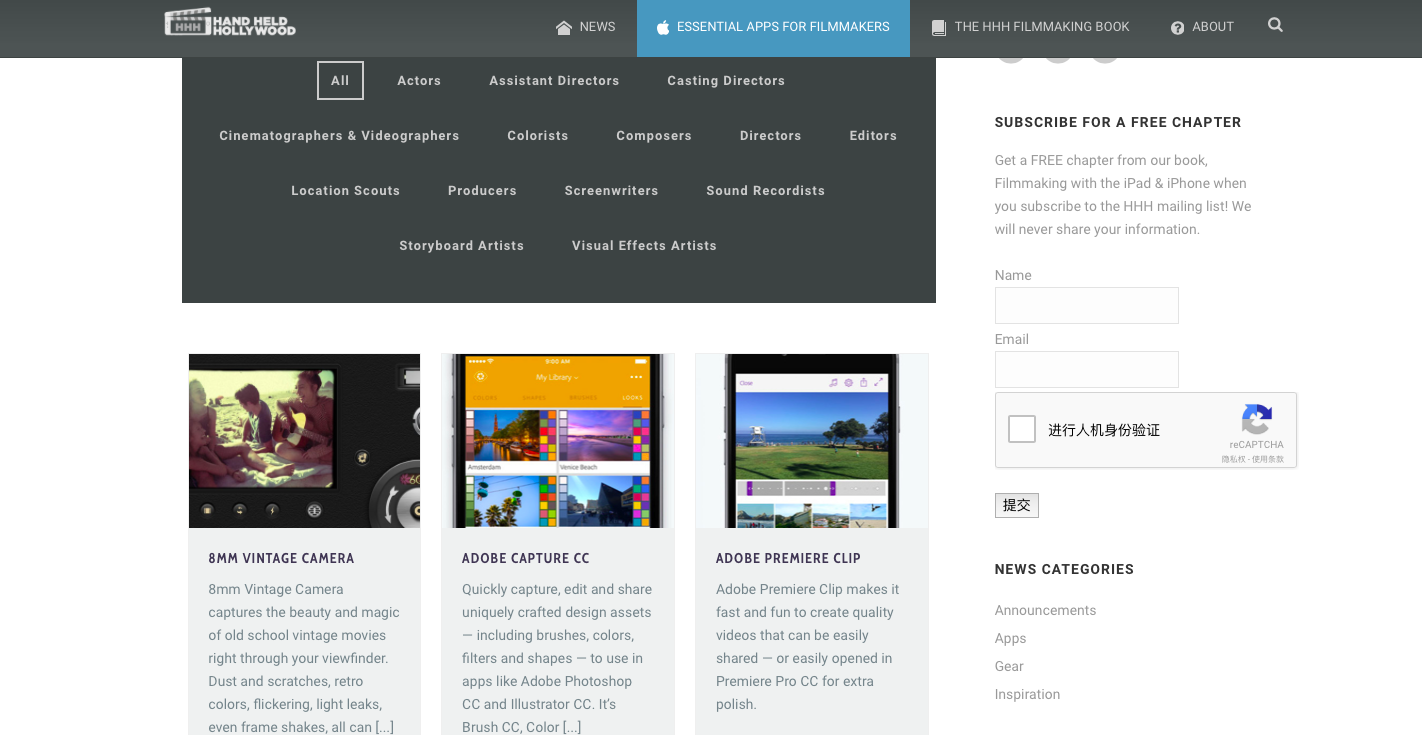Click the 8MM VINTAGE CAMERA title
Screen dimensions: 1422x735
(x=281, y=559)
